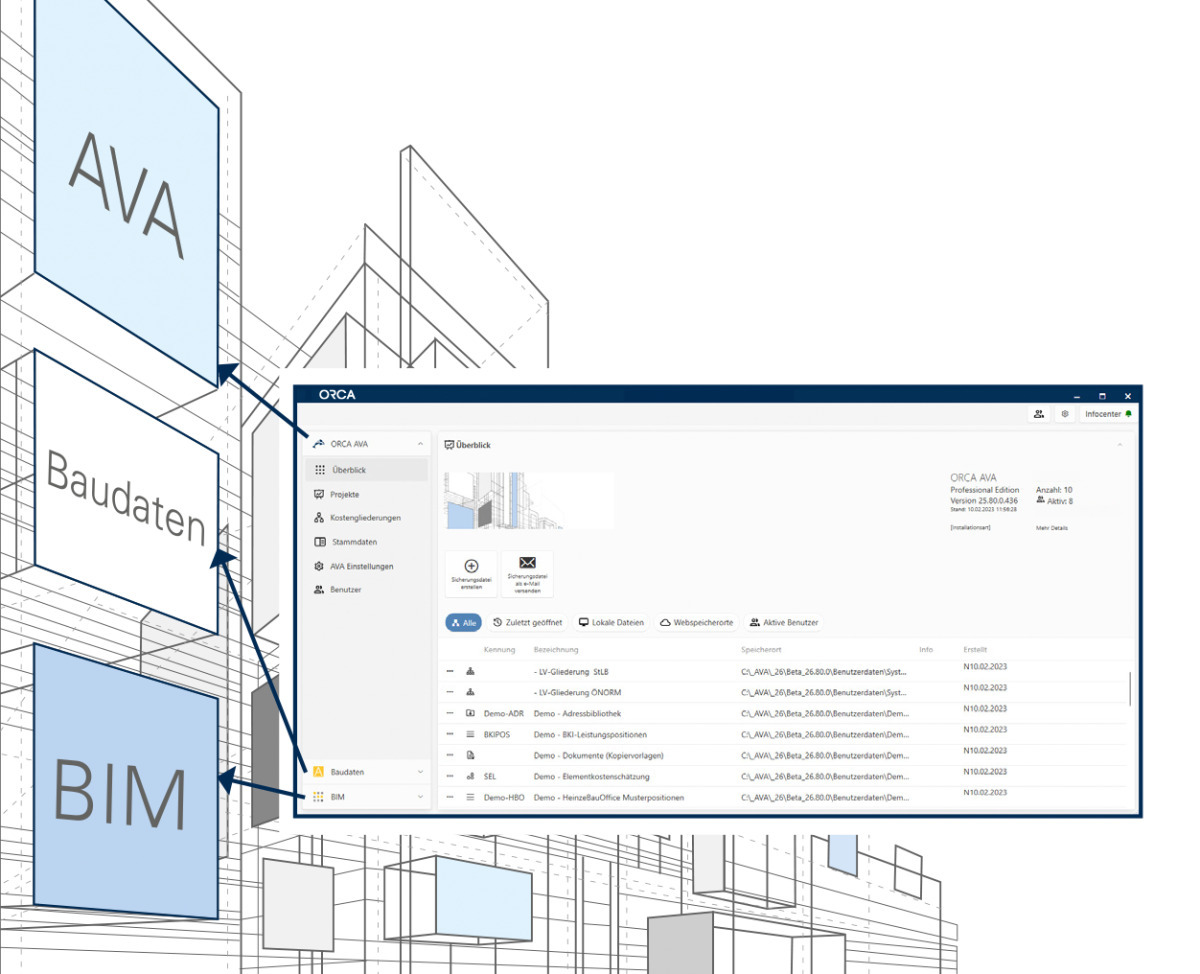1200x974 pixels.
Task: Sort by the Kennung column header
Action: coord(499,650)
